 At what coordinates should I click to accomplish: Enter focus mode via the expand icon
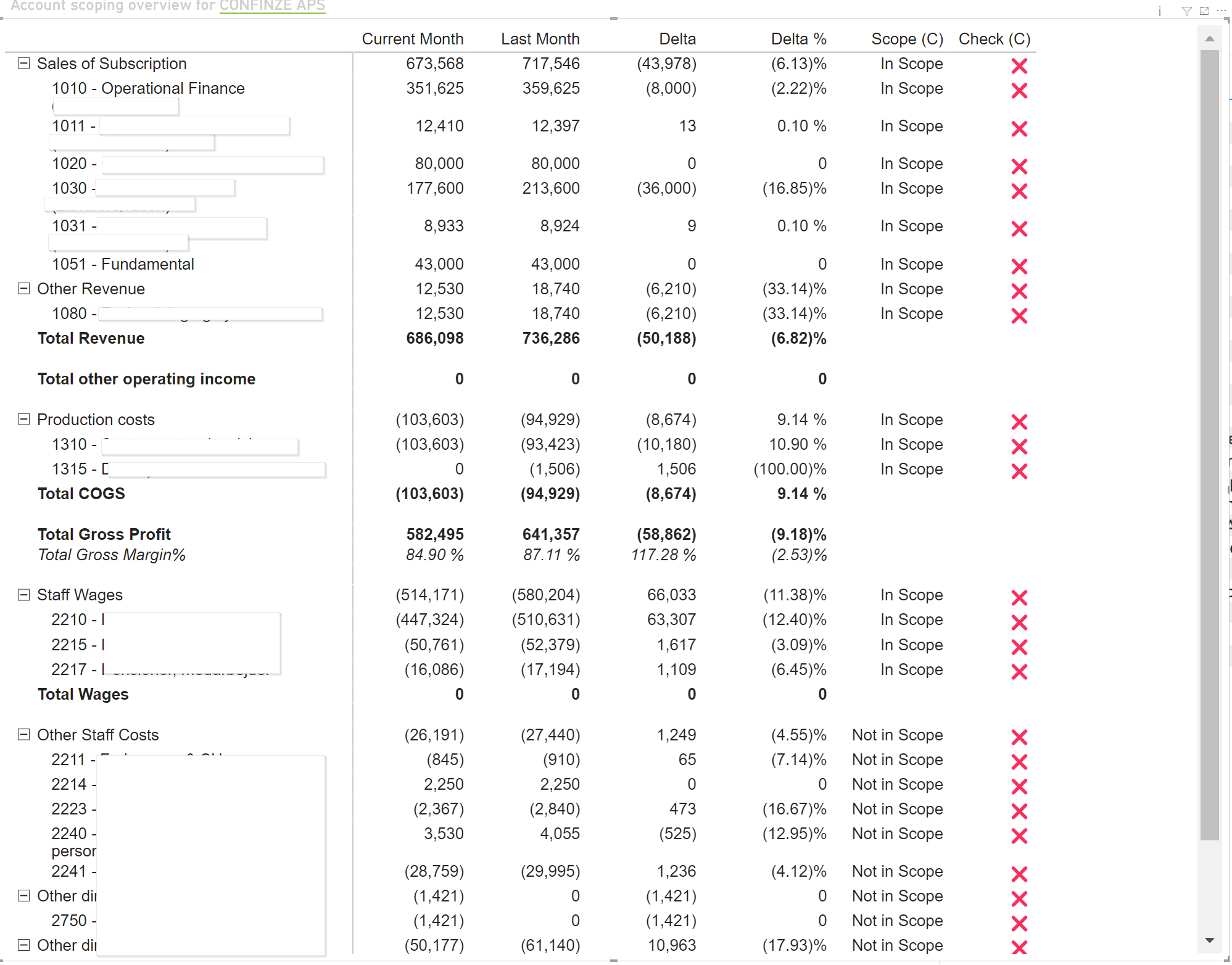[1204, 10]
